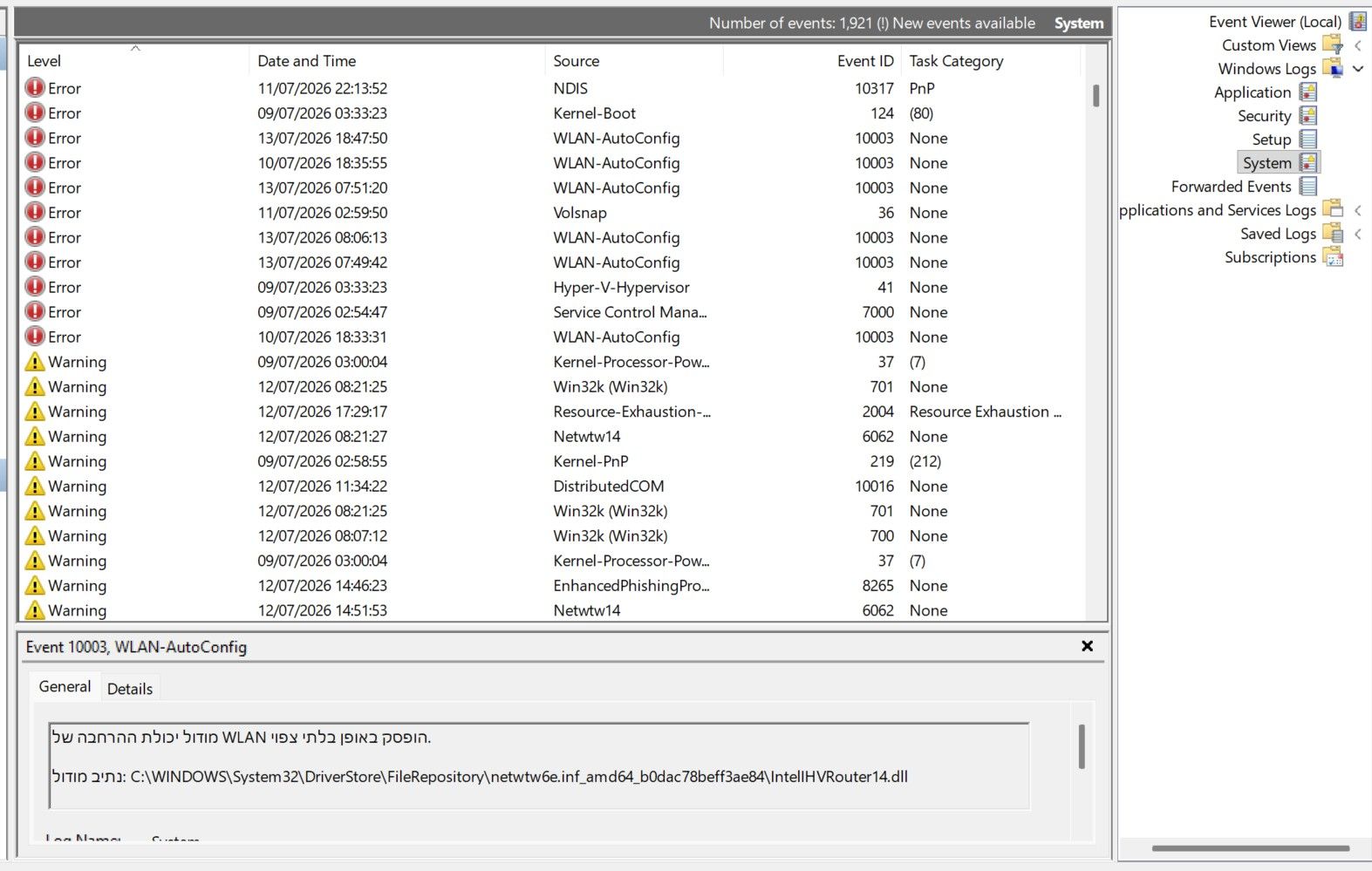This screenshot has width=1372, height=871.
Task: Click the Saved Logs folder icon
Action: click(1333, 233)
